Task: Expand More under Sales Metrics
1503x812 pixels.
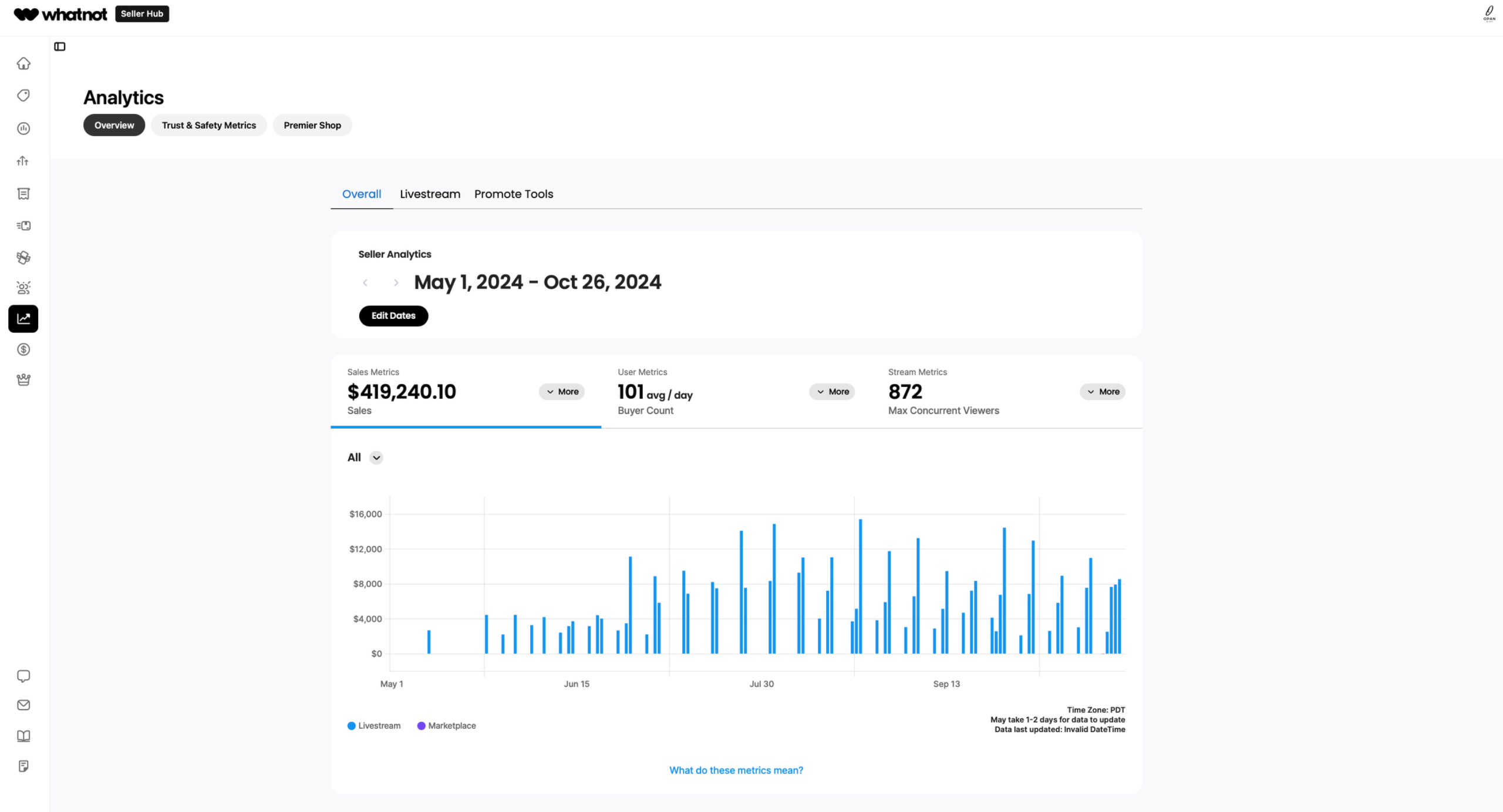Action: pos(562,392)
